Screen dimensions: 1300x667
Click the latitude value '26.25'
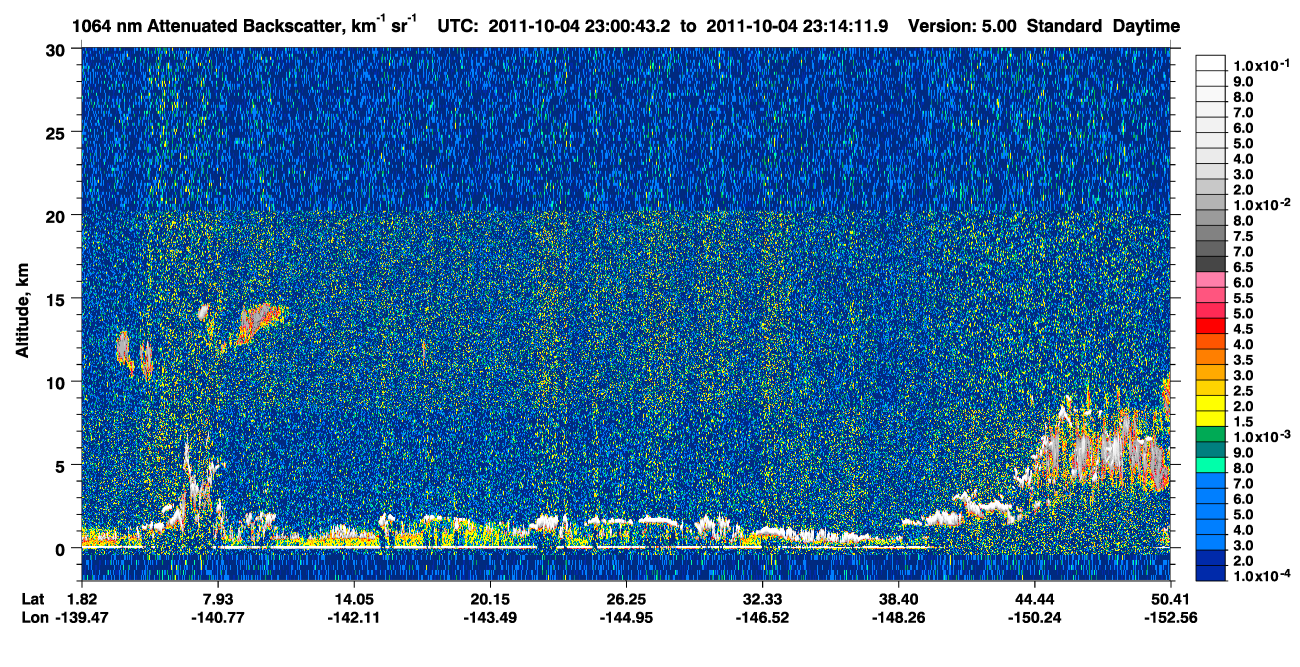click(626, 598)
